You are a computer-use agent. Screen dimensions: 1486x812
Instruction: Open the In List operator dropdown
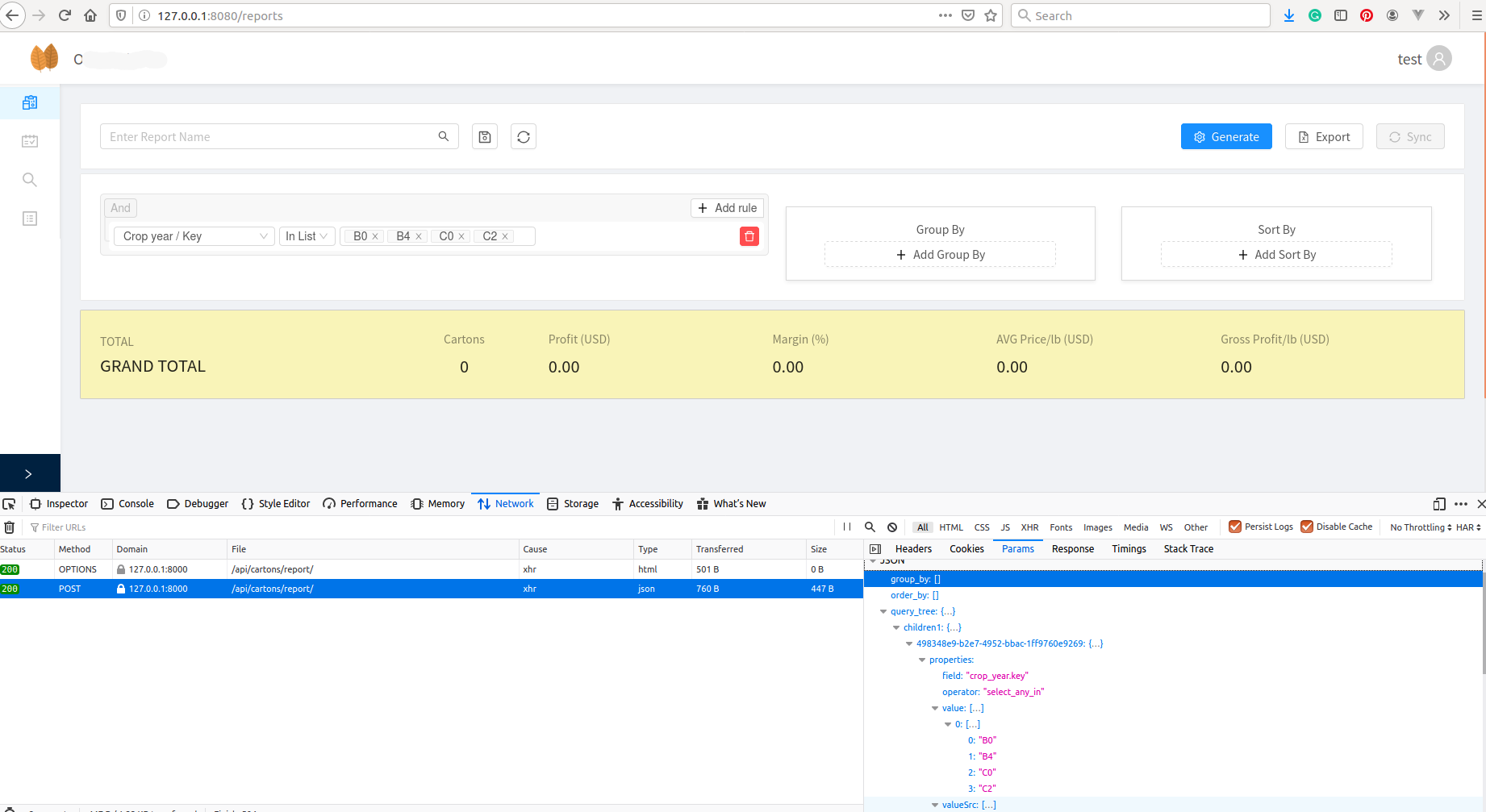[x=307, y=236]
